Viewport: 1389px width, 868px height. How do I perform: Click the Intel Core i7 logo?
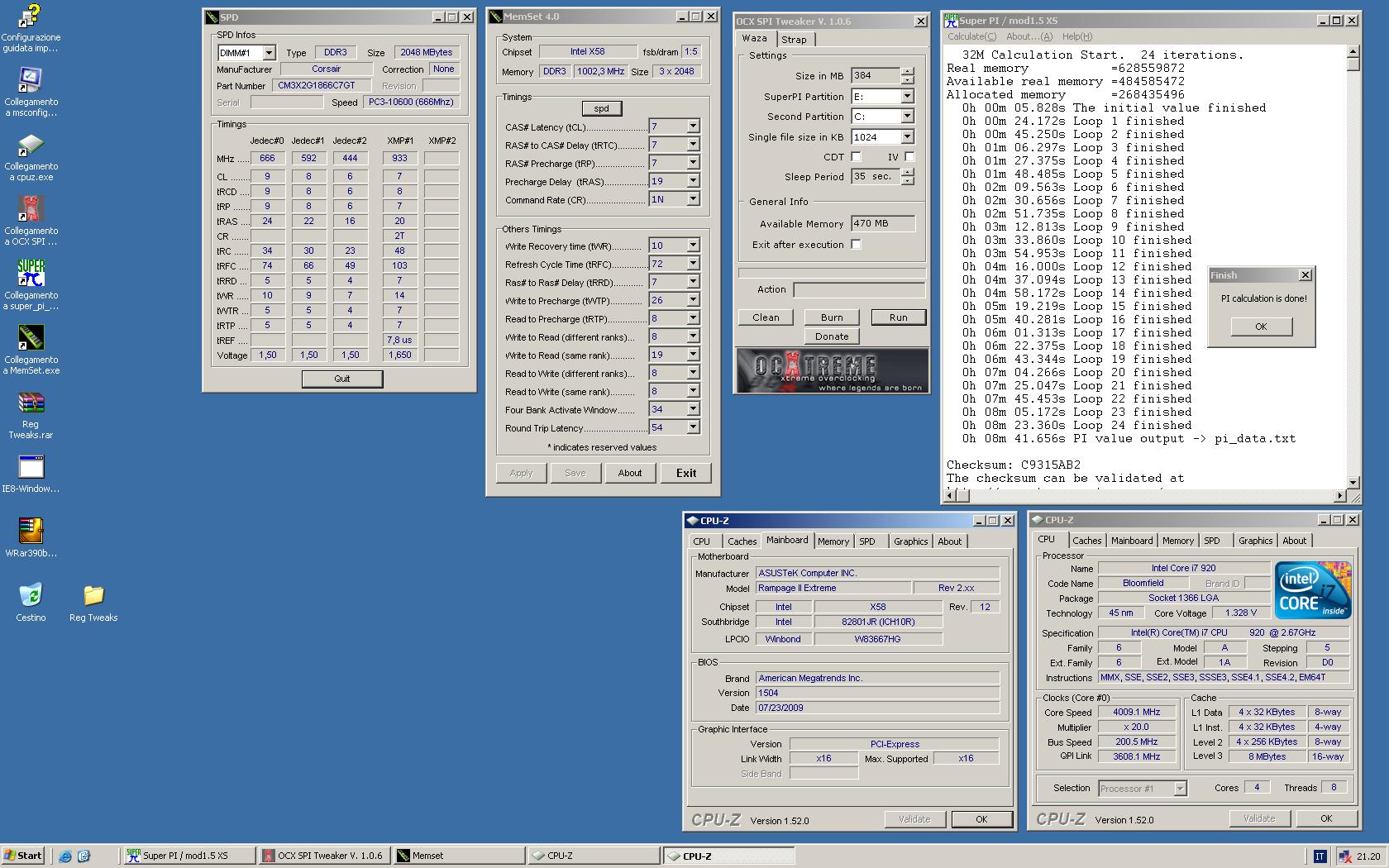(1313, 590)
